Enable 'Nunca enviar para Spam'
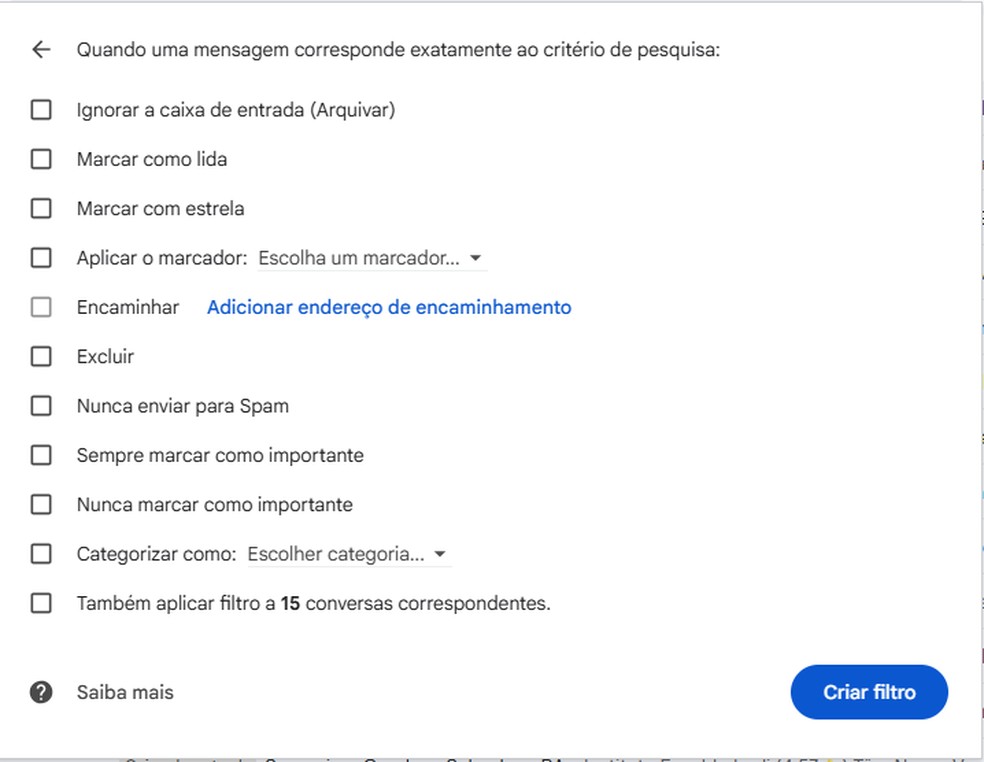The height and width of the screenshot is (762, 984). [40, 405]
